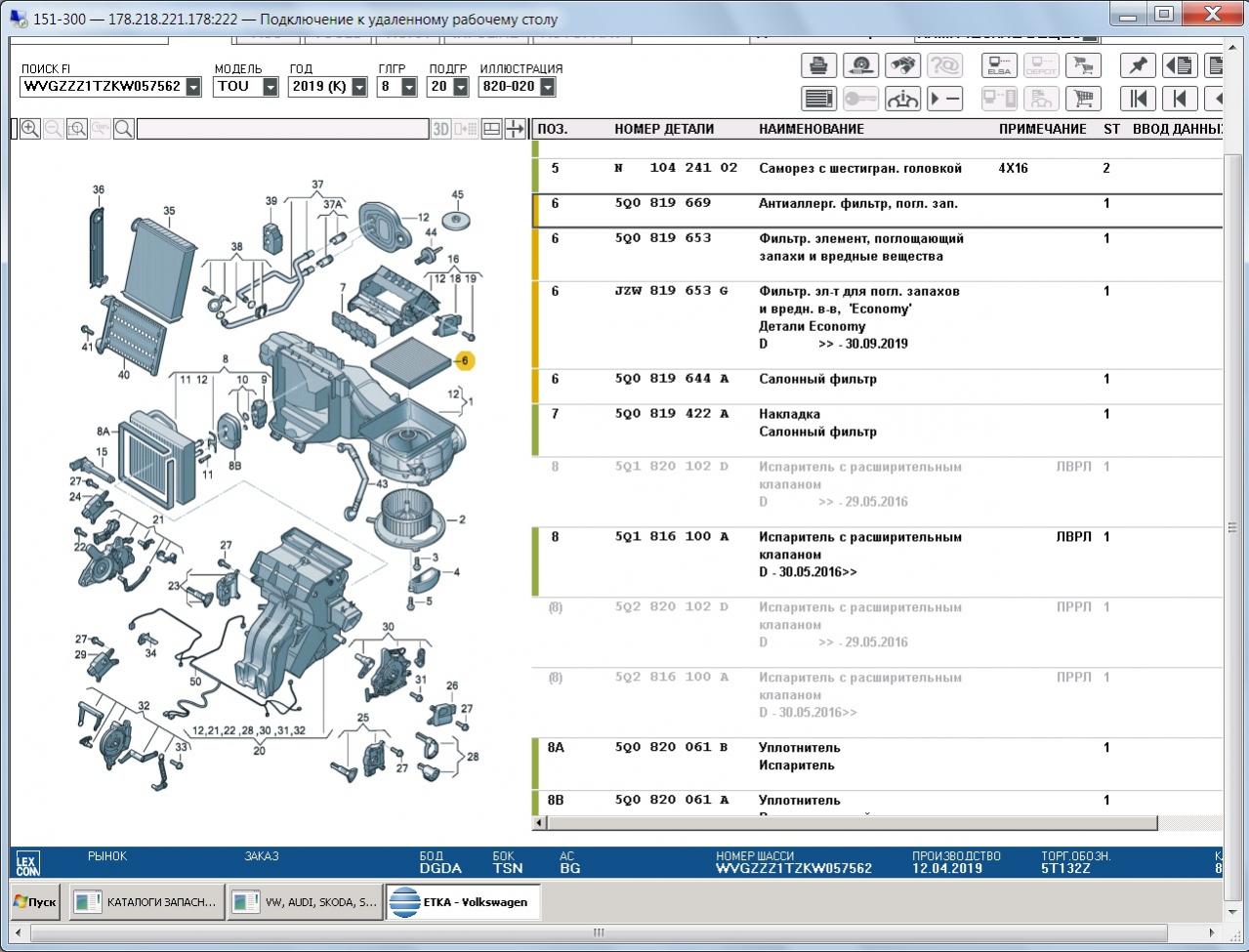Click callout number 45 on the diagram
1249x952 pixels.
[x=457, y=195]
